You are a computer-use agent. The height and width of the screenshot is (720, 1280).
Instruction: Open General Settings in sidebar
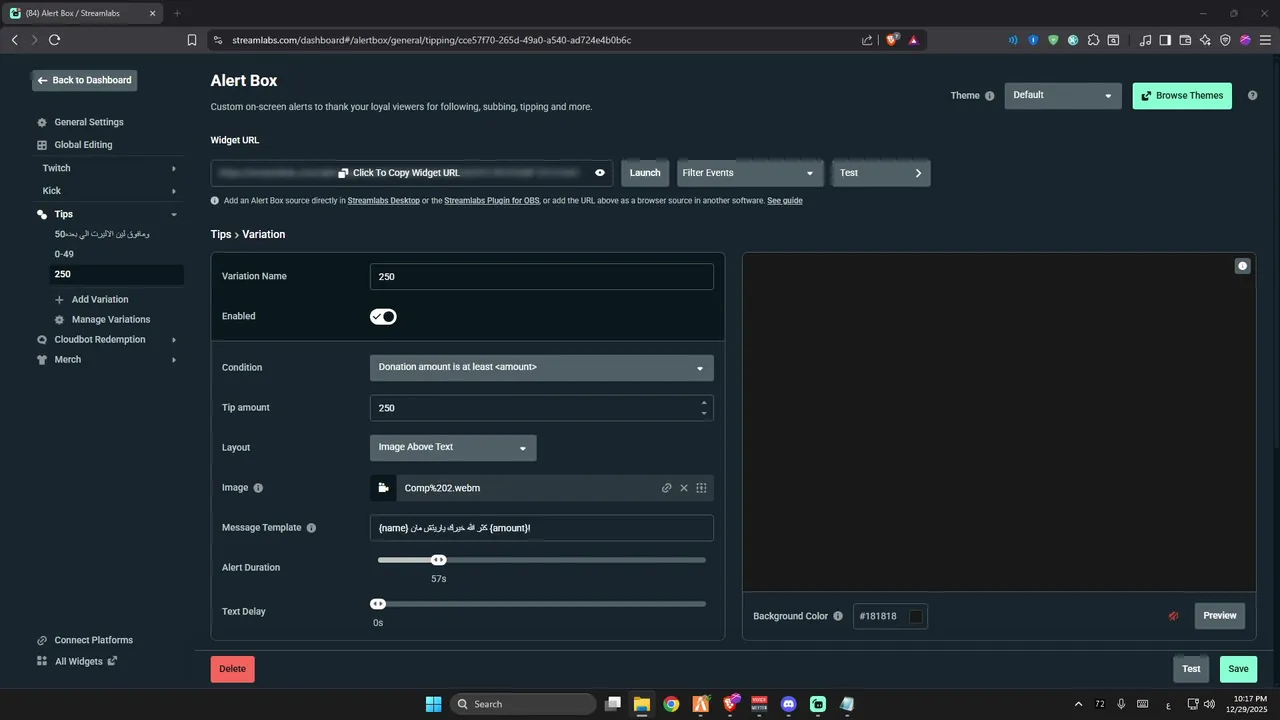[x=89, y=122]
